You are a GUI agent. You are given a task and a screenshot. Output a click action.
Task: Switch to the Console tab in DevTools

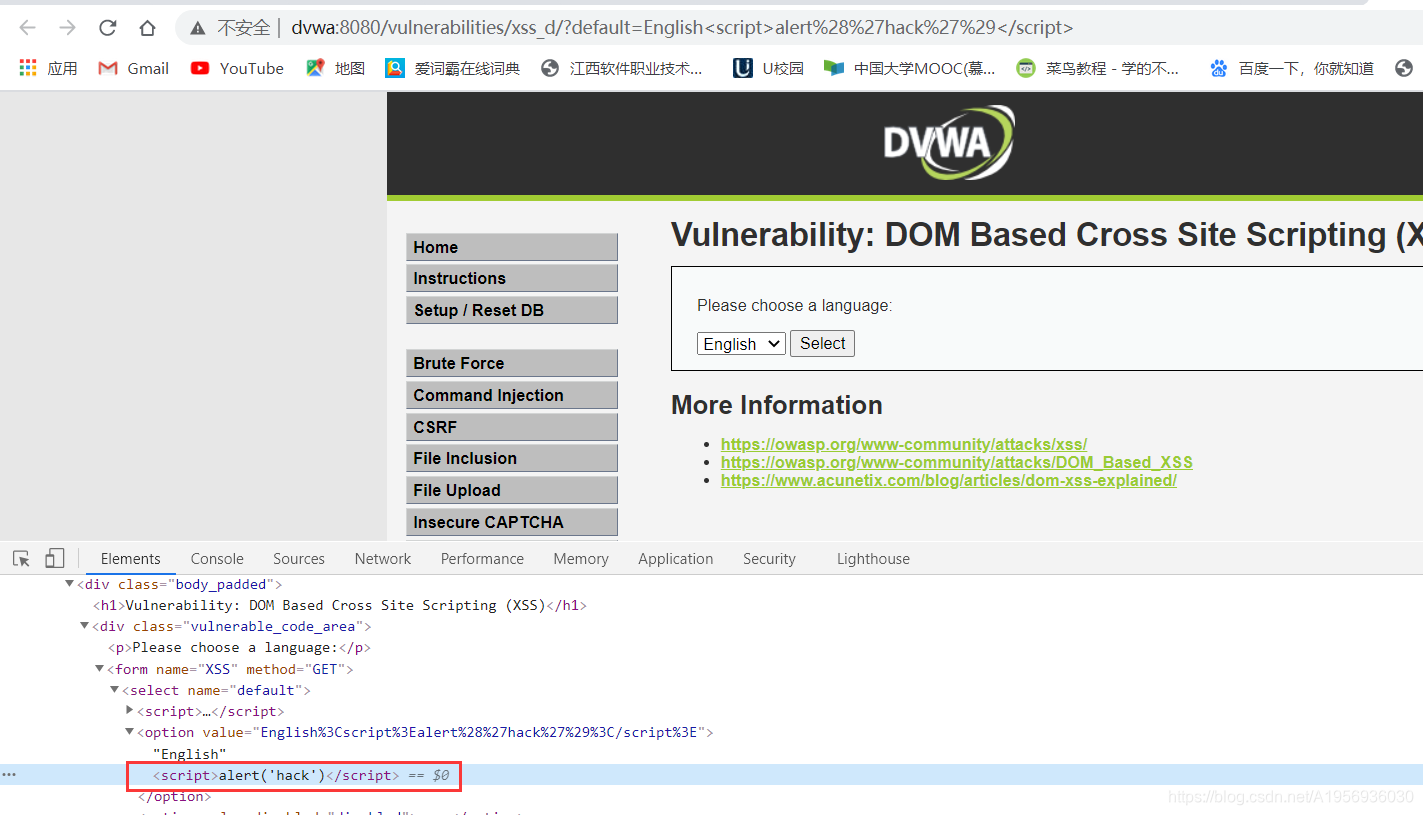(x=217, y=559)
